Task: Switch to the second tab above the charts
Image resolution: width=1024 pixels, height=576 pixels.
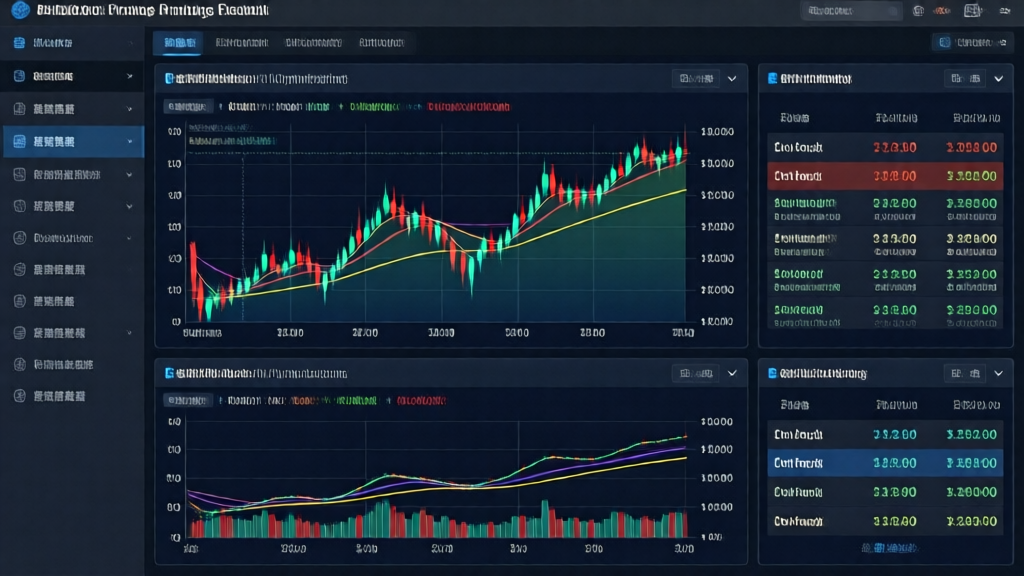Action: tap(241, 43)
